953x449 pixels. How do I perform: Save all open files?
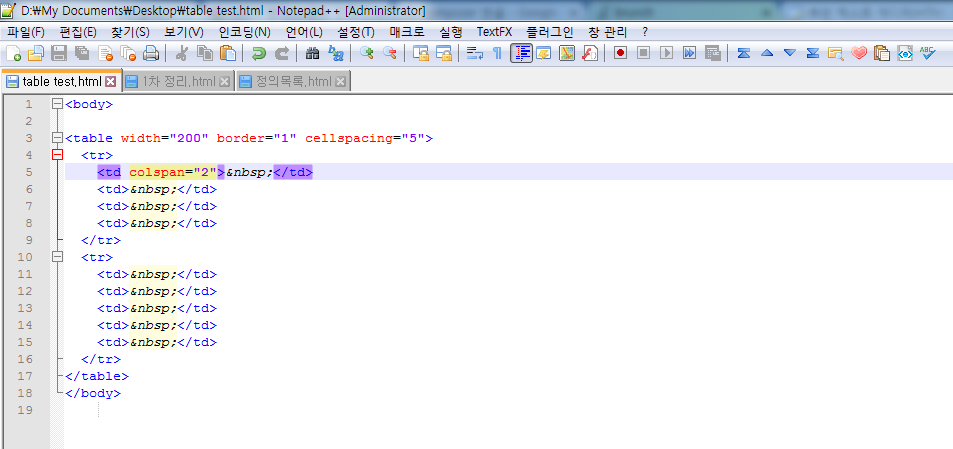coord(81,53)
